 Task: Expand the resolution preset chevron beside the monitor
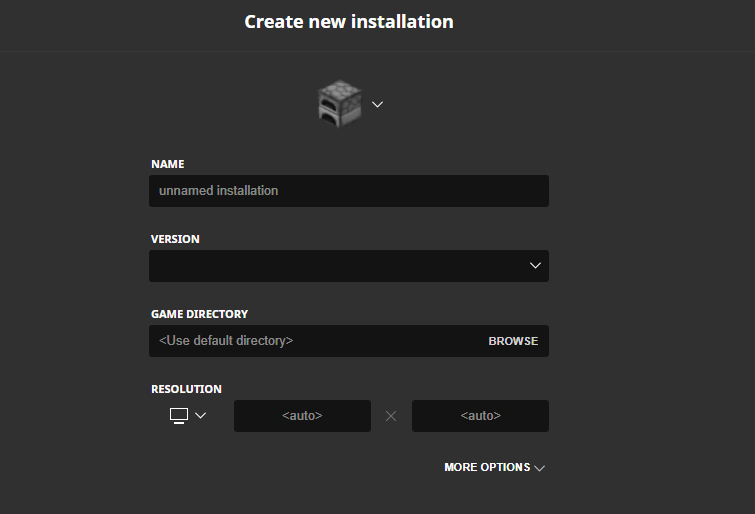201,415
